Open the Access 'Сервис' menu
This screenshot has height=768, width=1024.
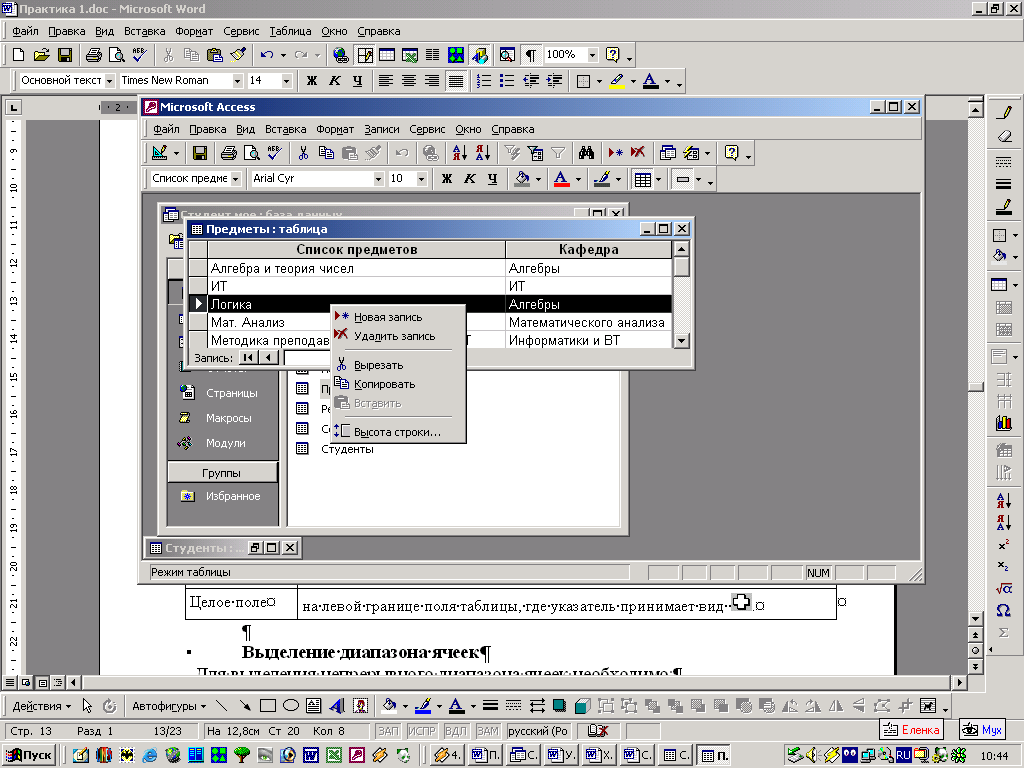(427, 129)
